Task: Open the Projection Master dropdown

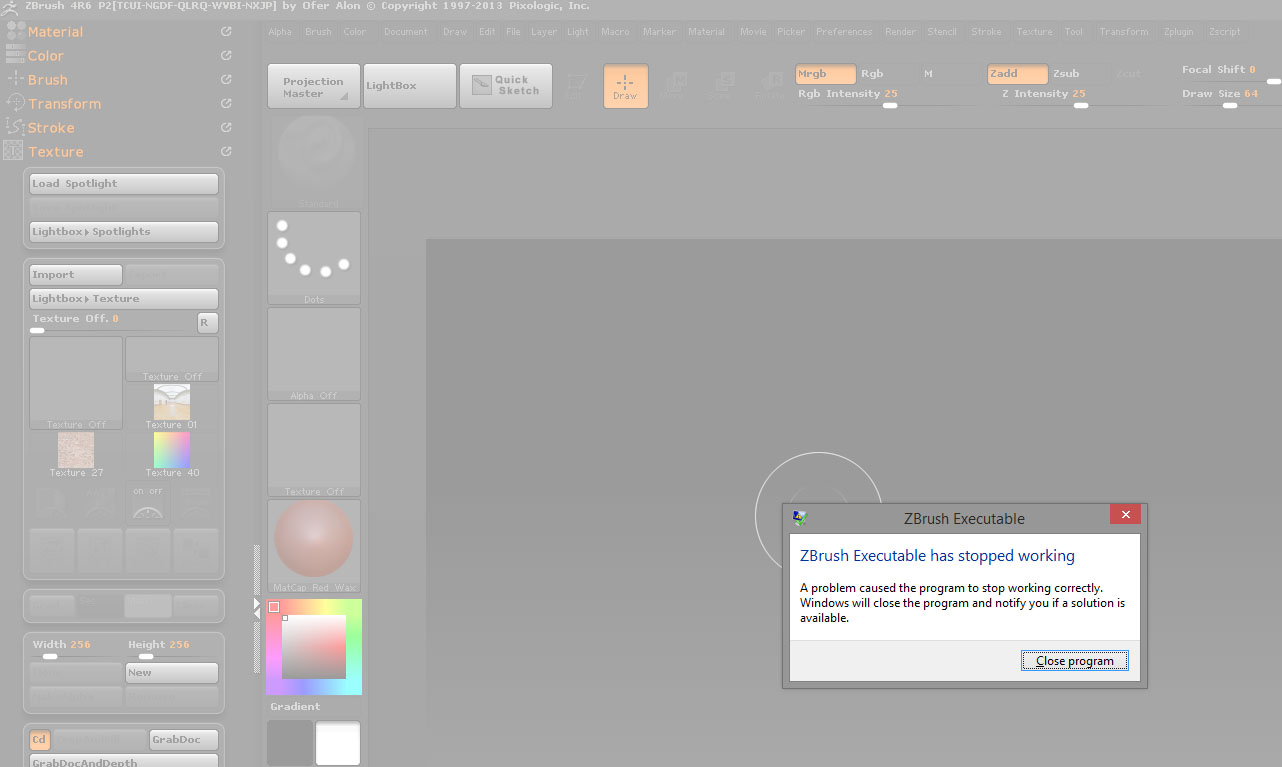Action: (x=313, y=86)
